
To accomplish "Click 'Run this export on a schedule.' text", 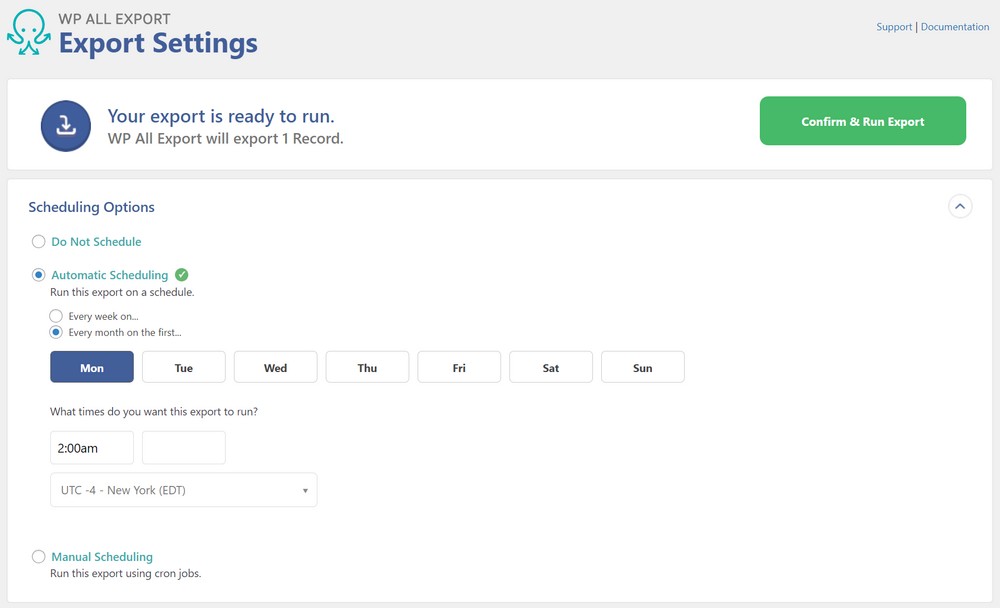I will (122, 292).
